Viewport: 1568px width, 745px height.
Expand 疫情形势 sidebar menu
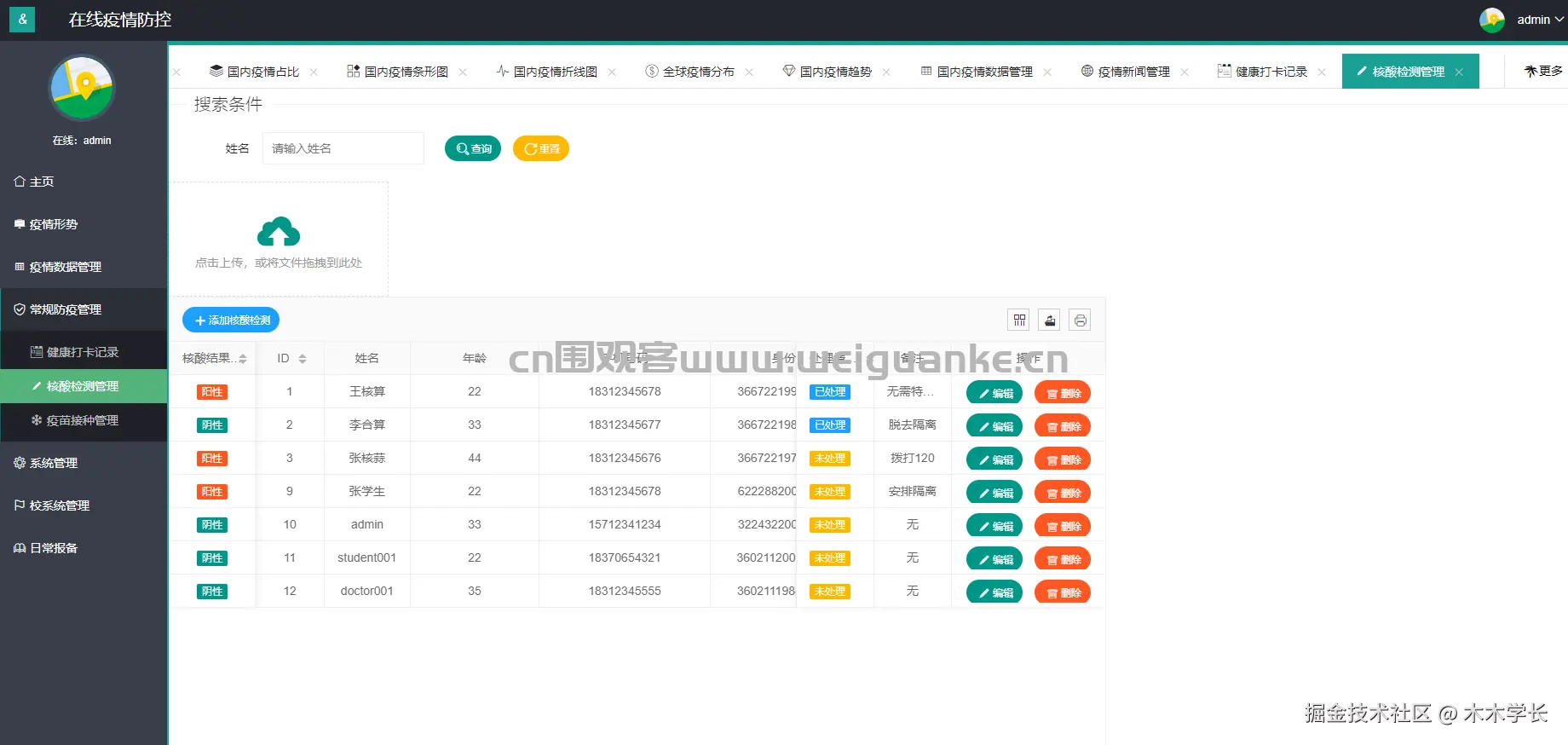pos(84,224)
